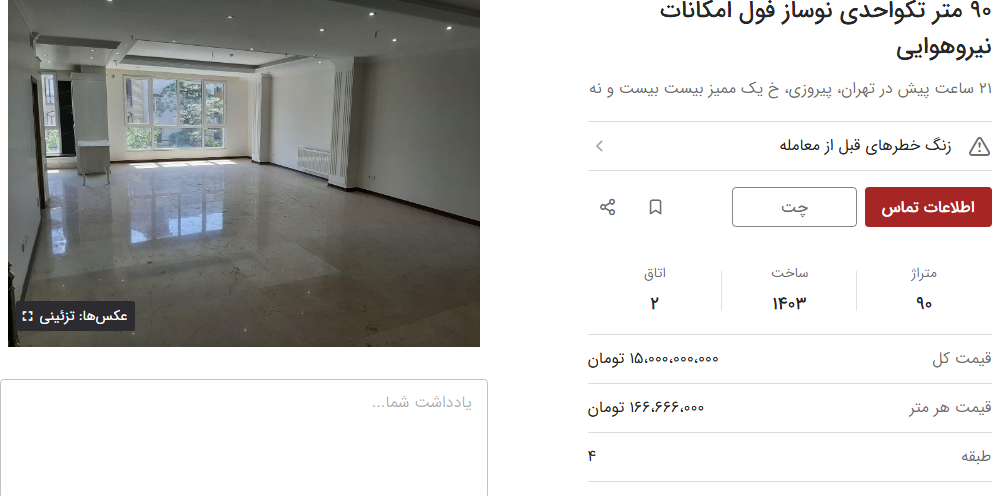The width and height of the screenshot is (1005, 496).
Task: Expand the زنگ خطرهای قبل از معامله chevron
Action: coord(599,146)
